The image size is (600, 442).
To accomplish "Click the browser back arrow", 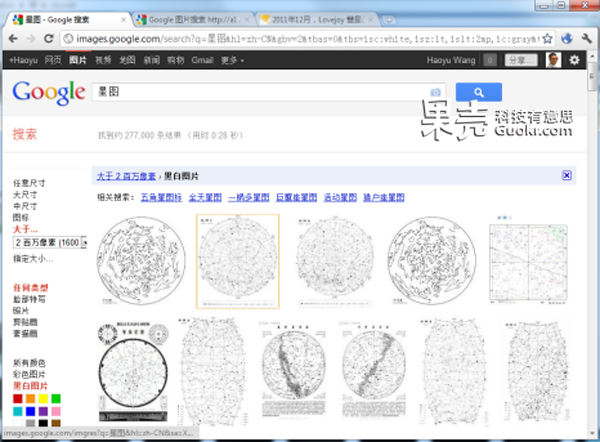I will tap(14, 39).
